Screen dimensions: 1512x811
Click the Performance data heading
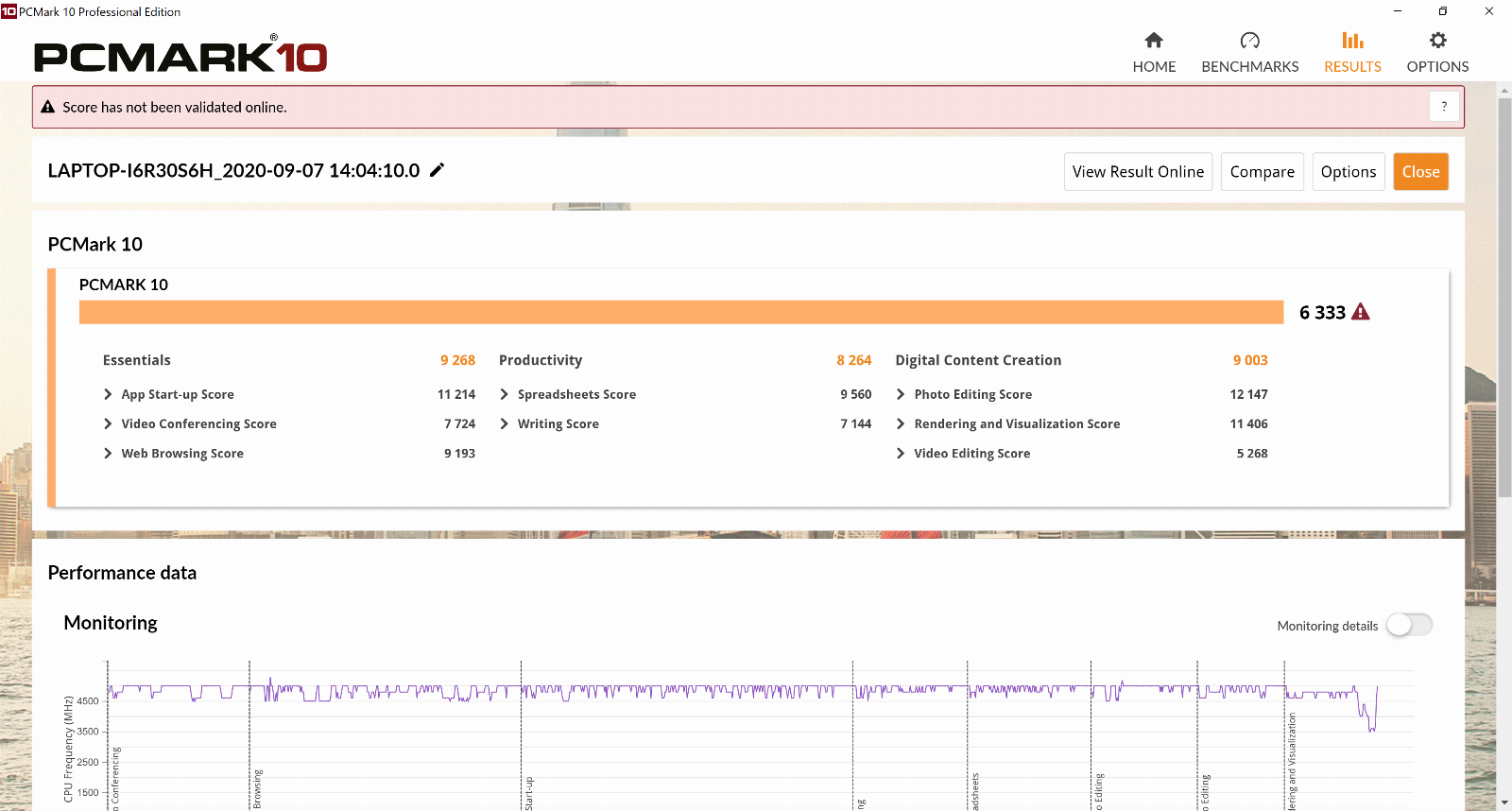(122, 573)
